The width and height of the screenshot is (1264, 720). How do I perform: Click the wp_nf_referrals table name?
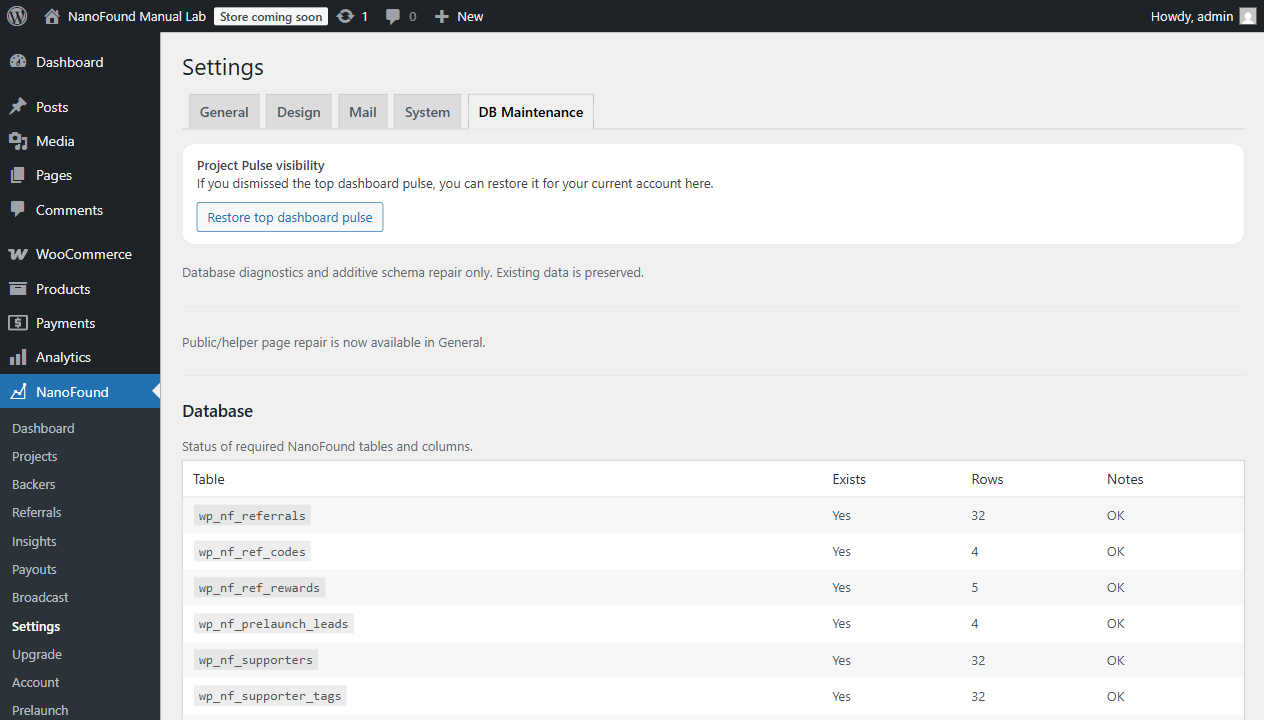click(252, 515)
